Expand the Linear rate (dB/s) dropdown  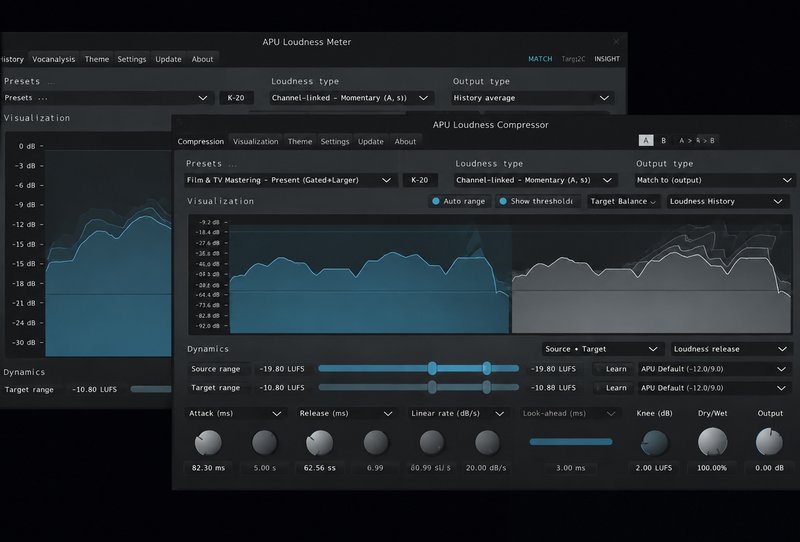(458, 413)
